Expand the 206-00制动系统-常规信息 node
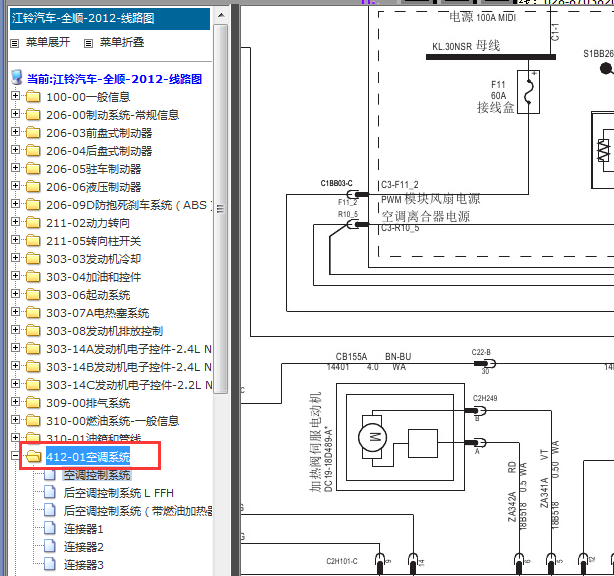Screen dimensions: 614x576 [x=15, y=114]
